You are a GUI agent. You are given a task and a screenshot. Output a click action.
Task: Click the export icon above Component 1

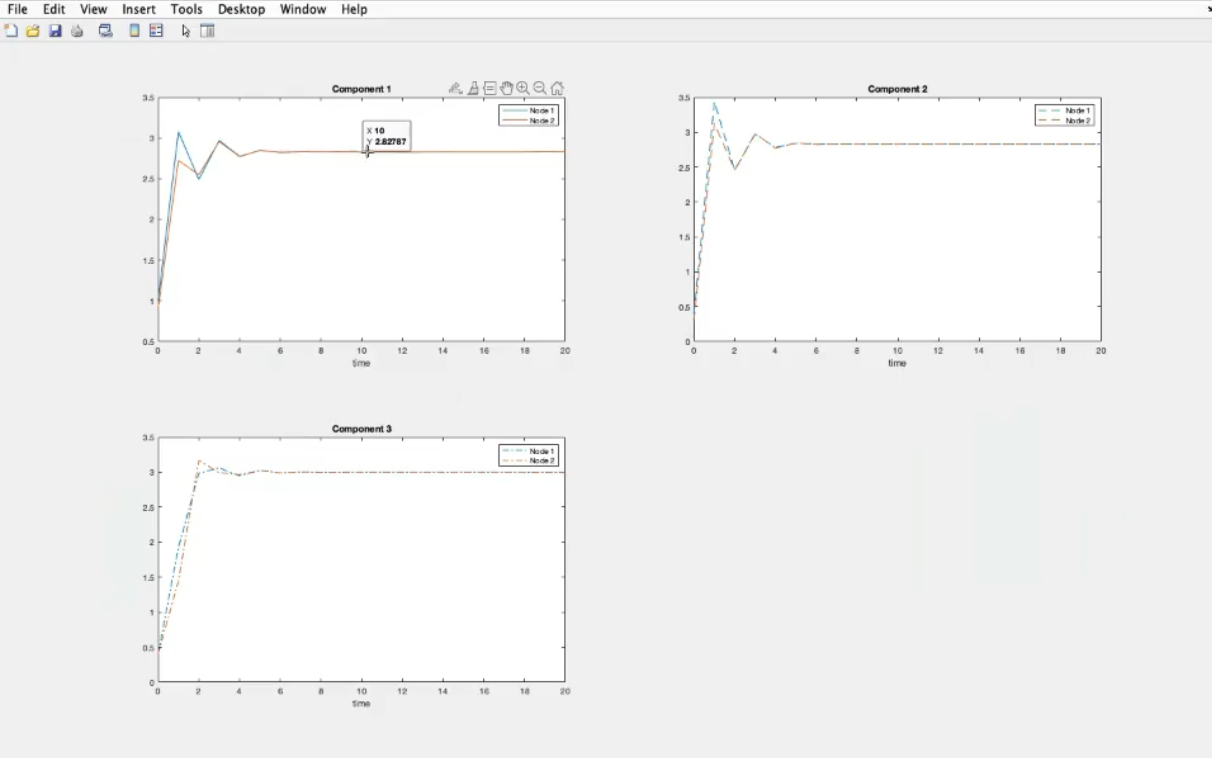point(455,88)
